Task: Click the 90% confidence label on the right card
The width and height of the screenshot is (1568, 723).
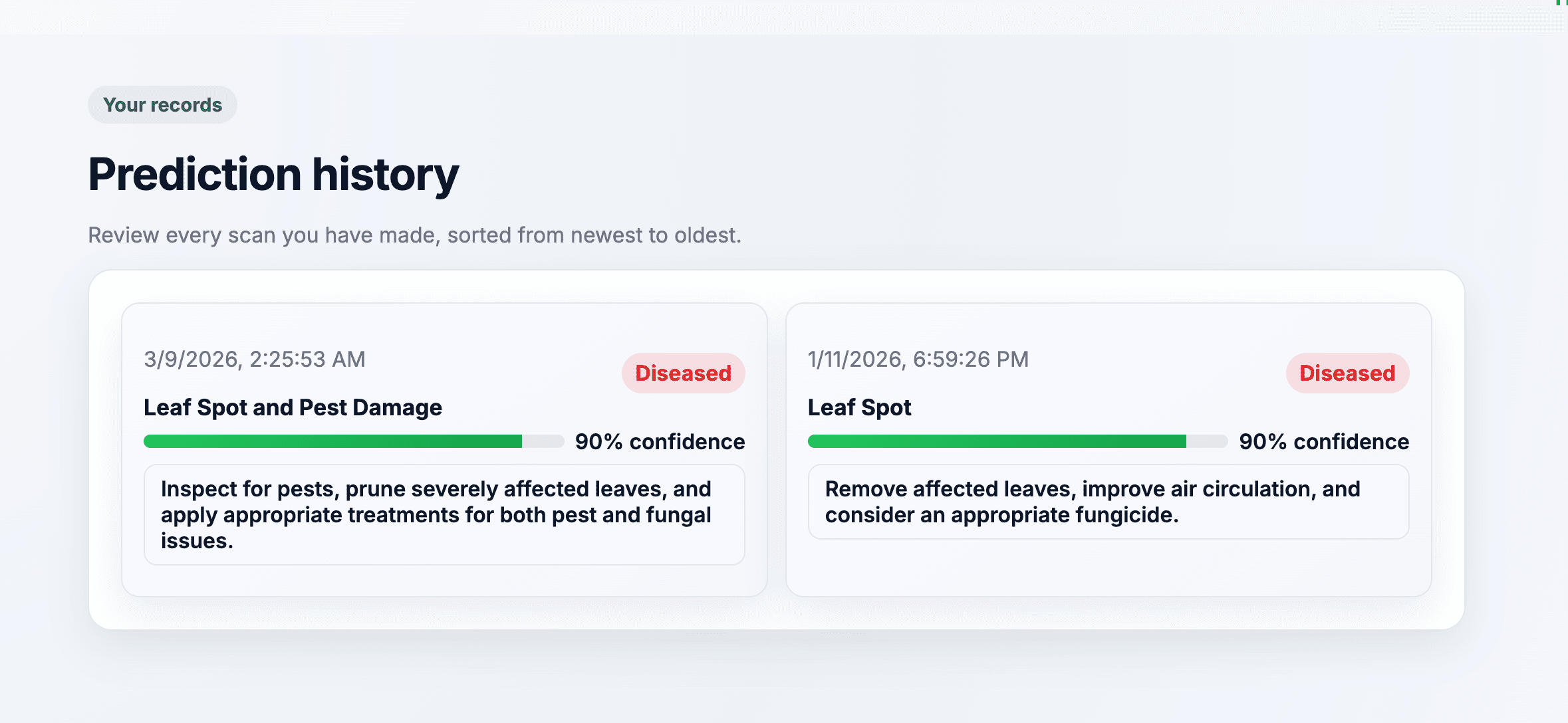Action: tap(1324, 441)
